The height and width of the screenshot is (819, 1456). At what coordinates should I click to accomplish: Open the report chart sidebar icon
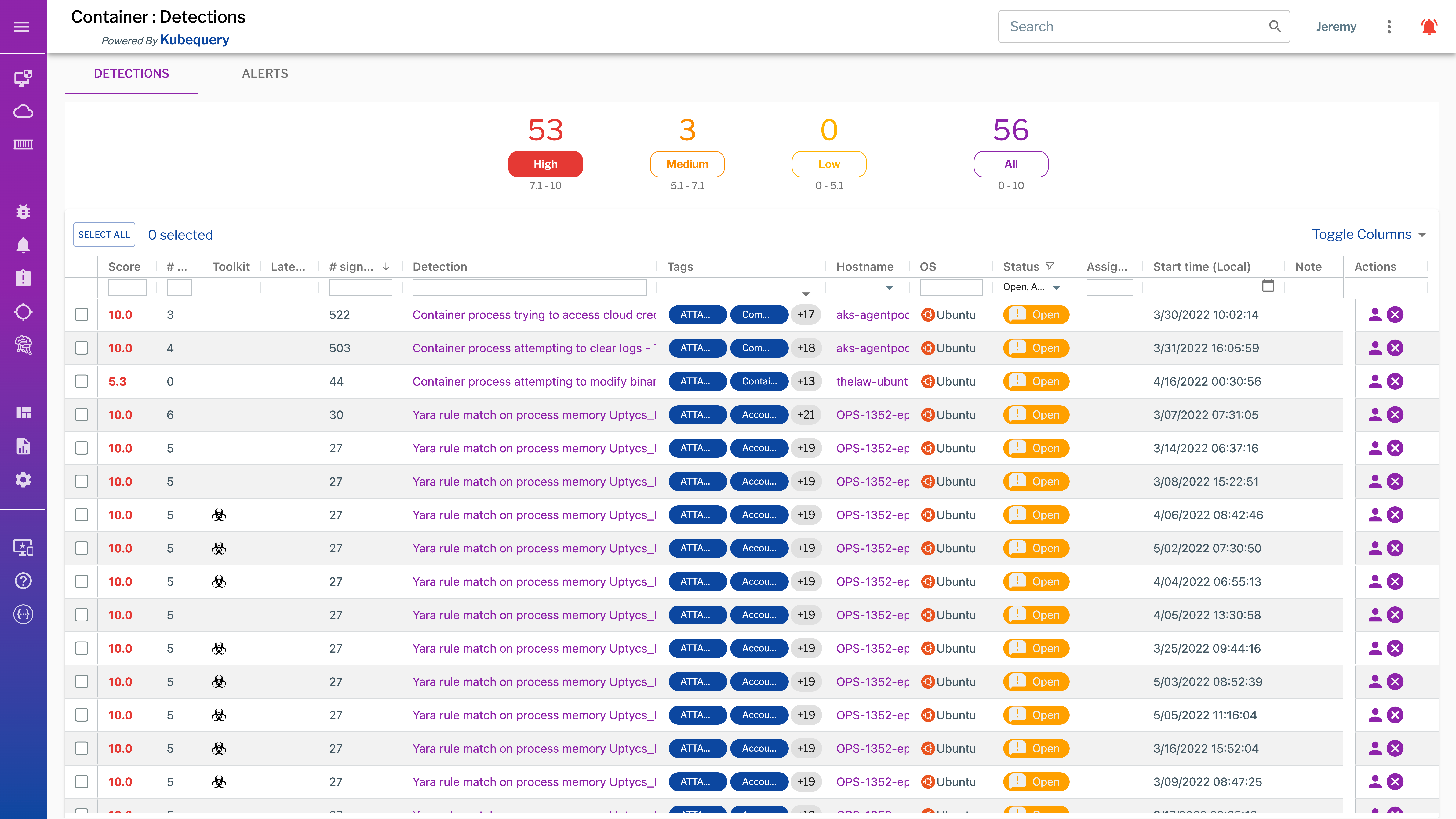(x=23, y=446)
